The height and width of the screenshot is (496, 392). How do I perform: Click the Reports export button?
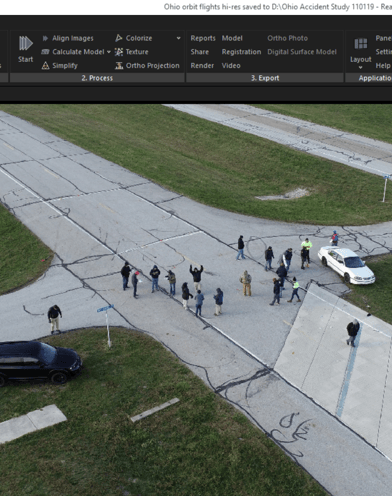[x=203, y=38]
